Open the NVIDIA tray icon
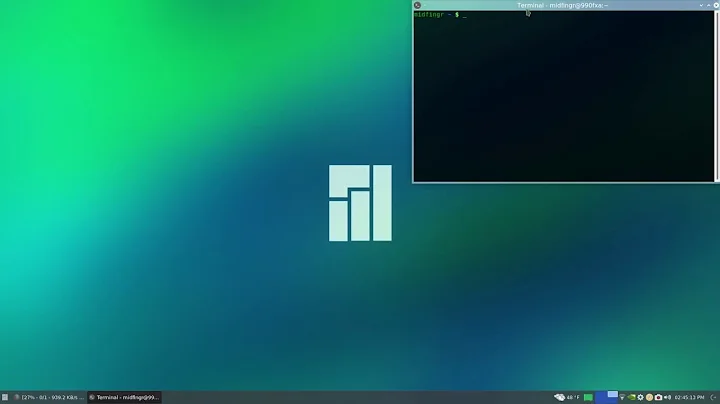Image resolution: width=720 pixels, height=404 pixels. click(x=631, y=397)
